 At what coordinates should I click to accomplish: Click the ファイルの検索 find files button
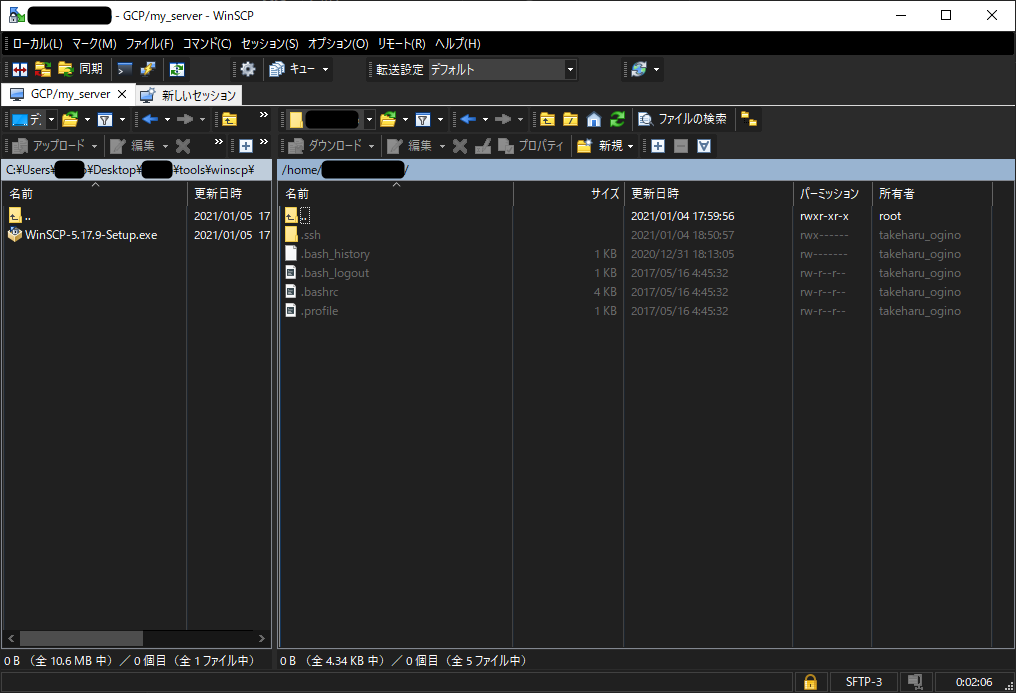pos(683,119)
